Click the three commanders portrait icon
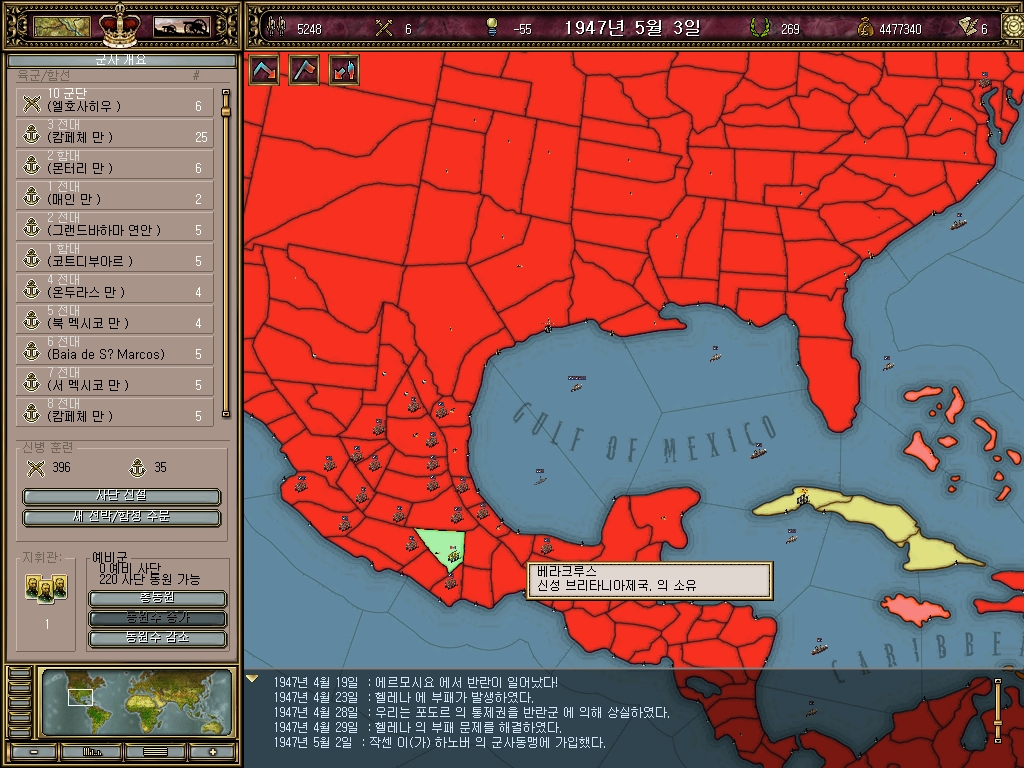This screenshot has width=1024, height=768. pyautogui.click(x=46, y=588)
